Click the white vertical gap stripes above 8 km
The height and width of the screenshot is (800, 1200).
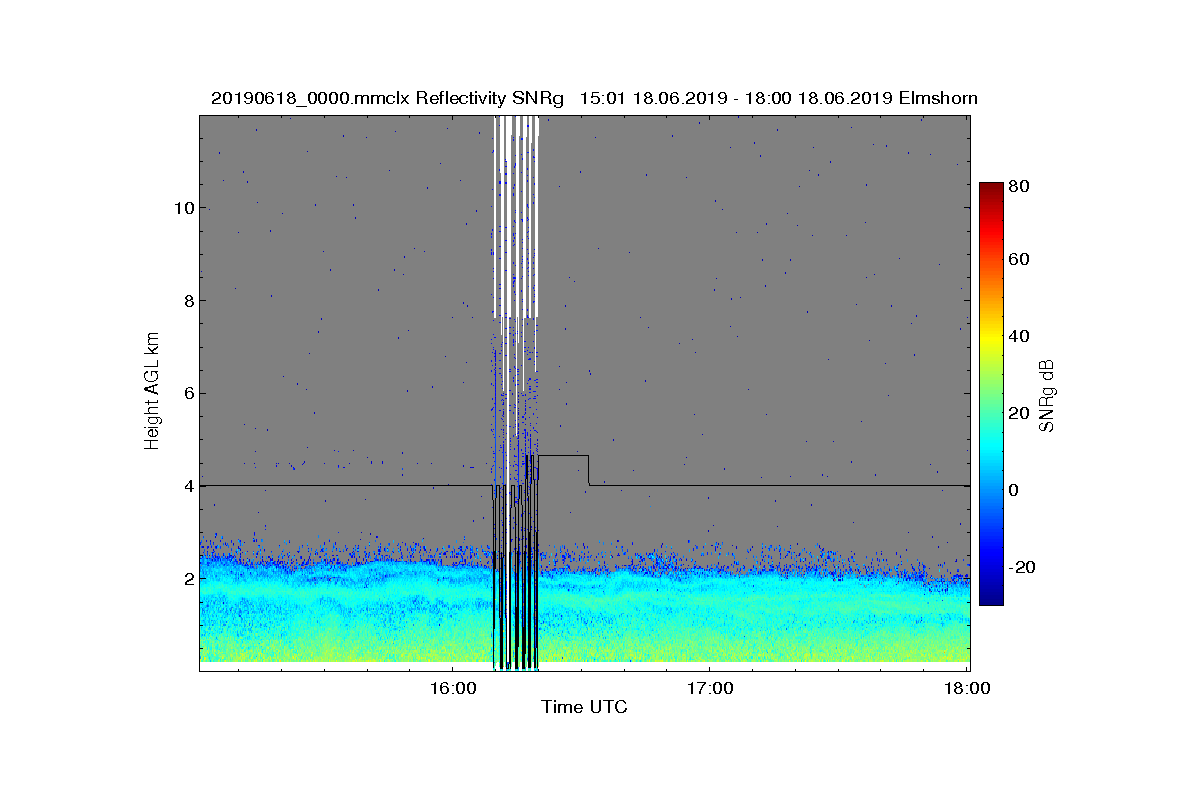pos(517,217)
